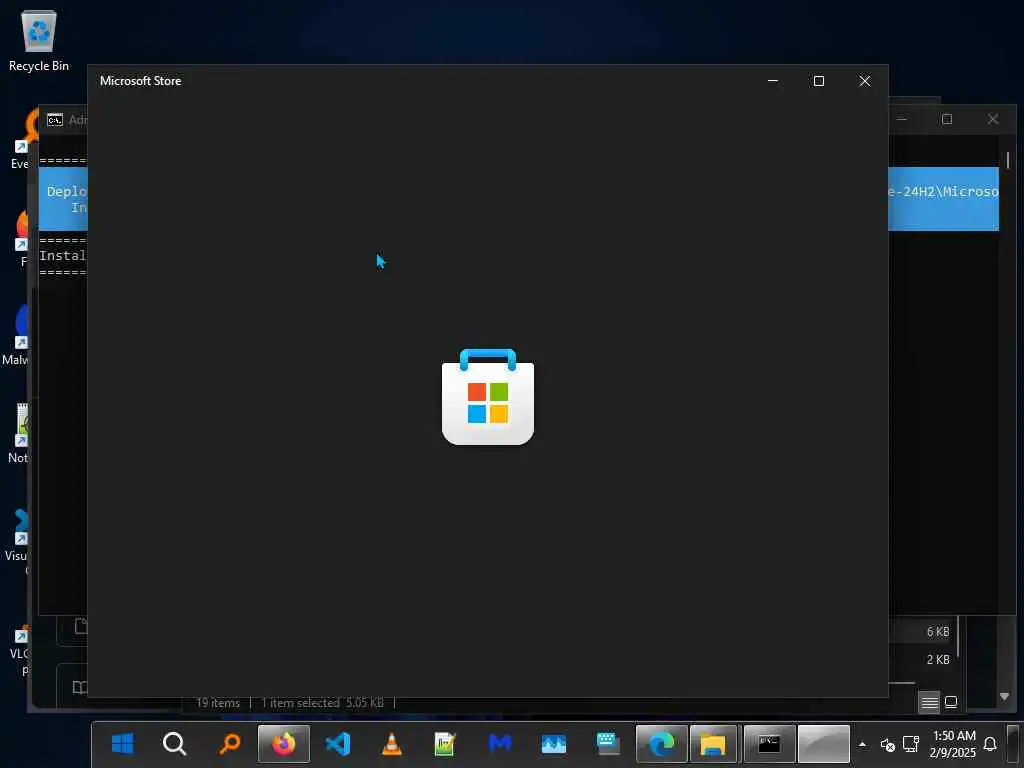Switch to File Explorer in taskbar
This screenshot has height=768, width=1024.
pyautogui.click(x=713, y=743)
